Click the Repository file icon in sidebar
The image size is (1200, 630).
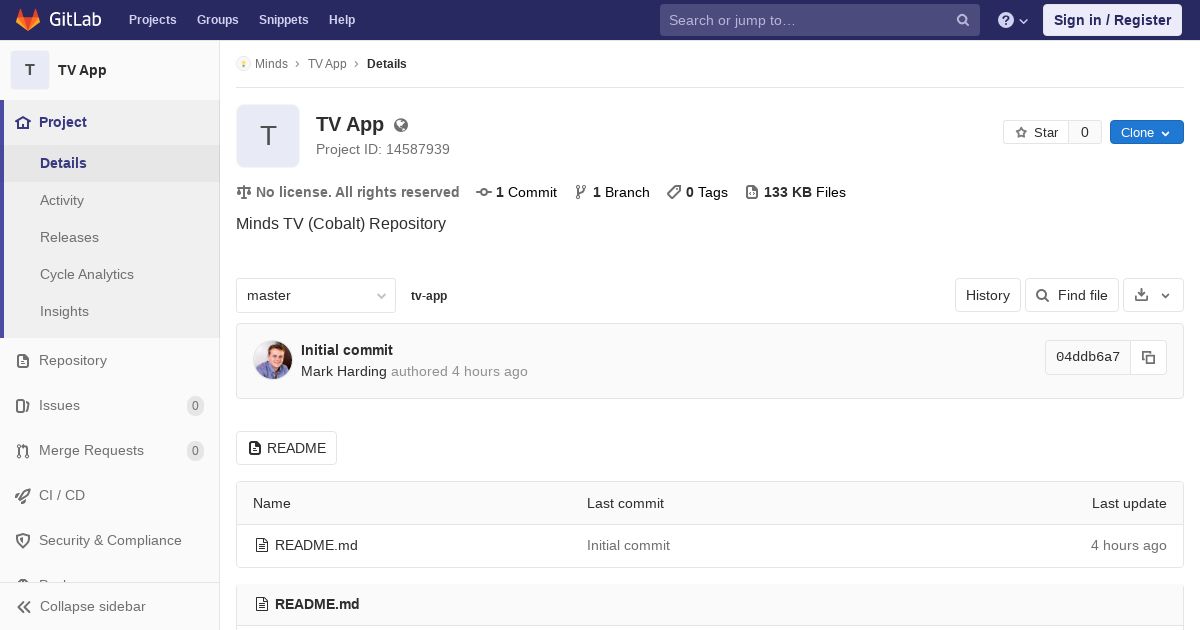click(x=23, y=361)
